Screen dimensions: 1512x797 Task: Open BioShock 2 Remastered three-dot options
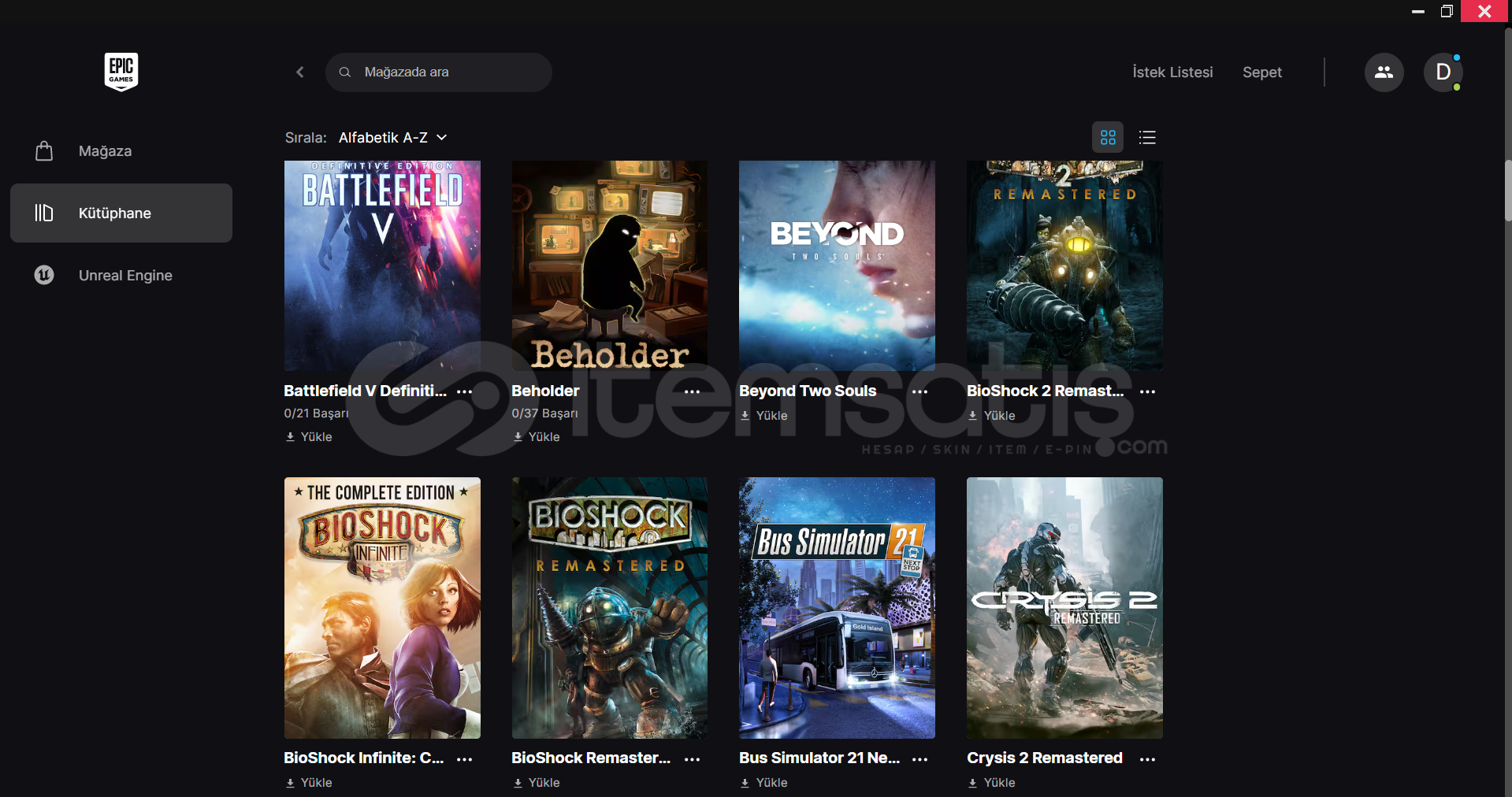(1147, 391)
